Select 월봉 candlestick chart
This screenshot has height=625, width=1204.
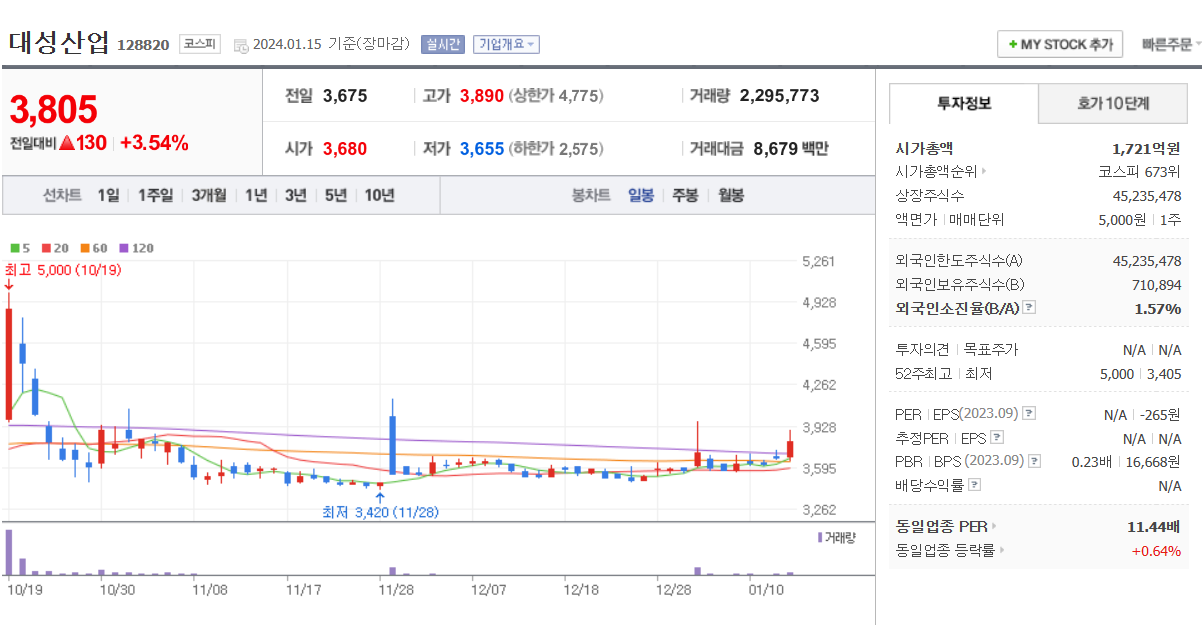[731, 195]
